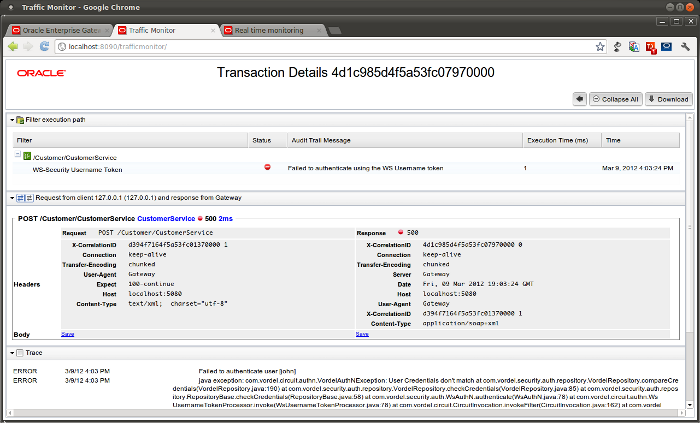Click the Time column header
The height and width of the screenshot is (423, 700).
pos(641,140)
